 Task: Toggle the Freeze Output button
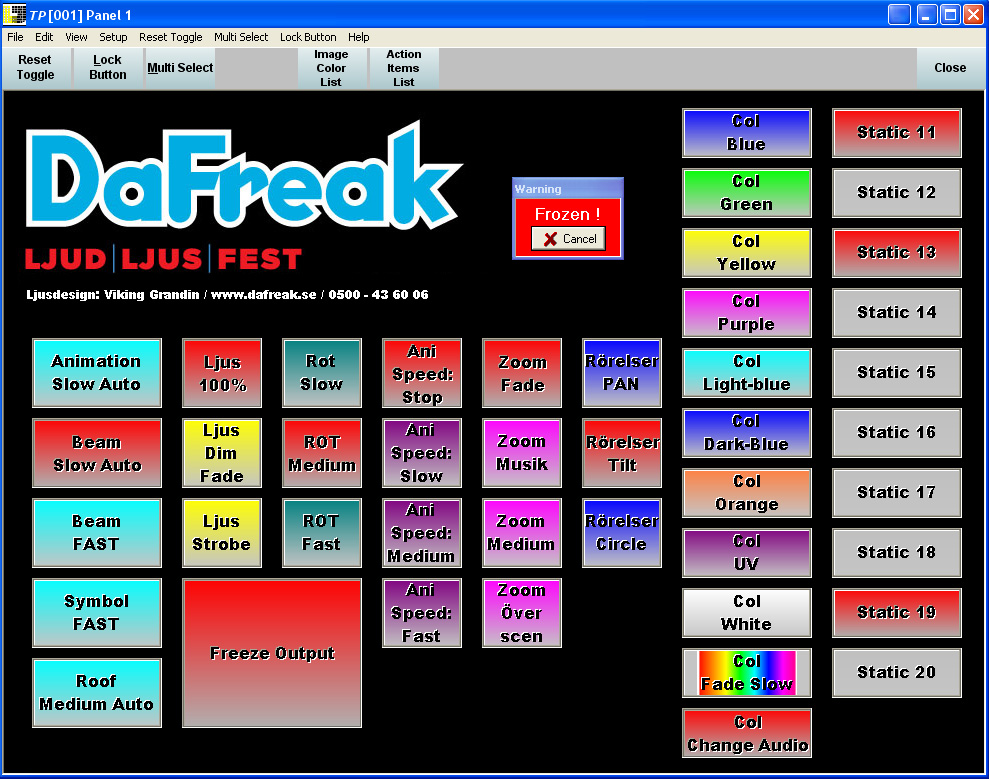coord(272,653)
